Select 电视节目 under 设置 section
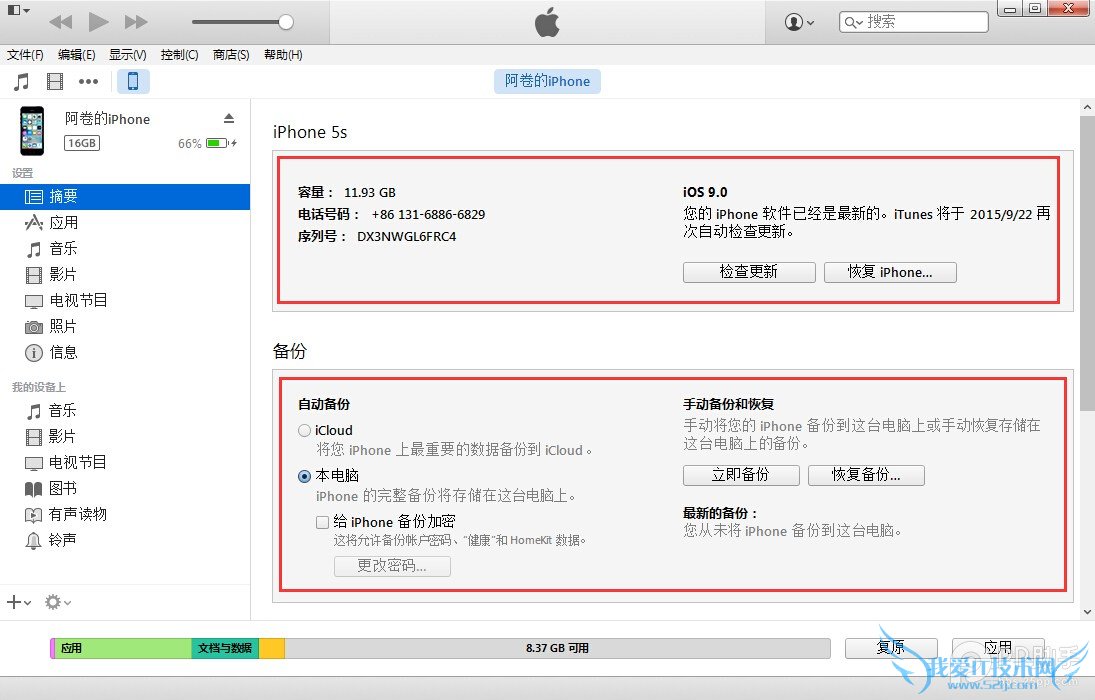 point(125,300)
